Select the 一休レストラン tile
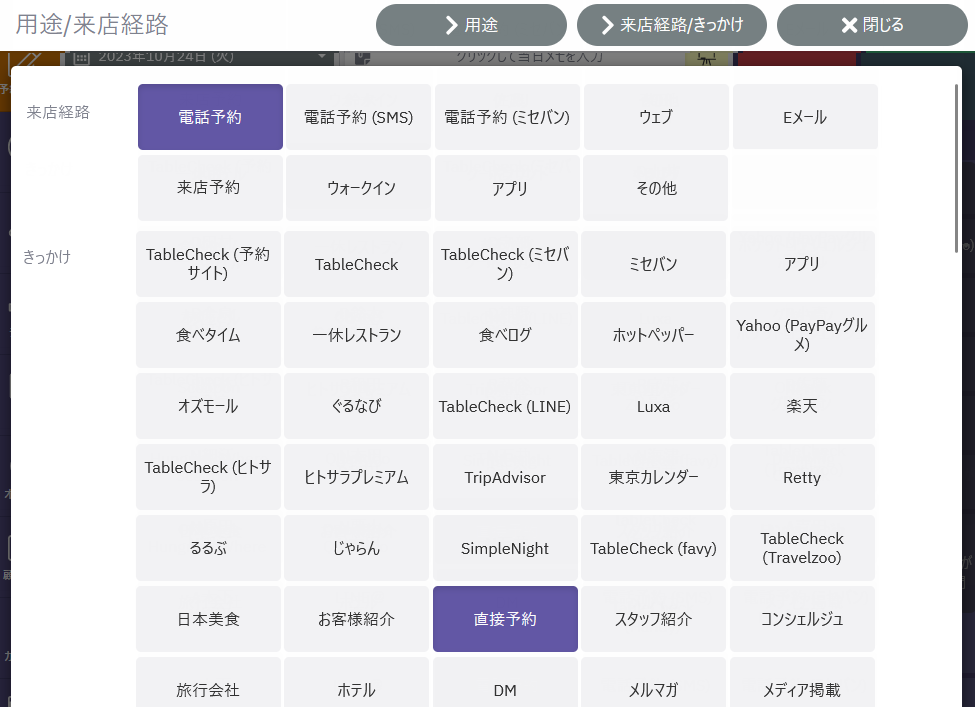Screen dimensions: 975x707 coord(356,335)
